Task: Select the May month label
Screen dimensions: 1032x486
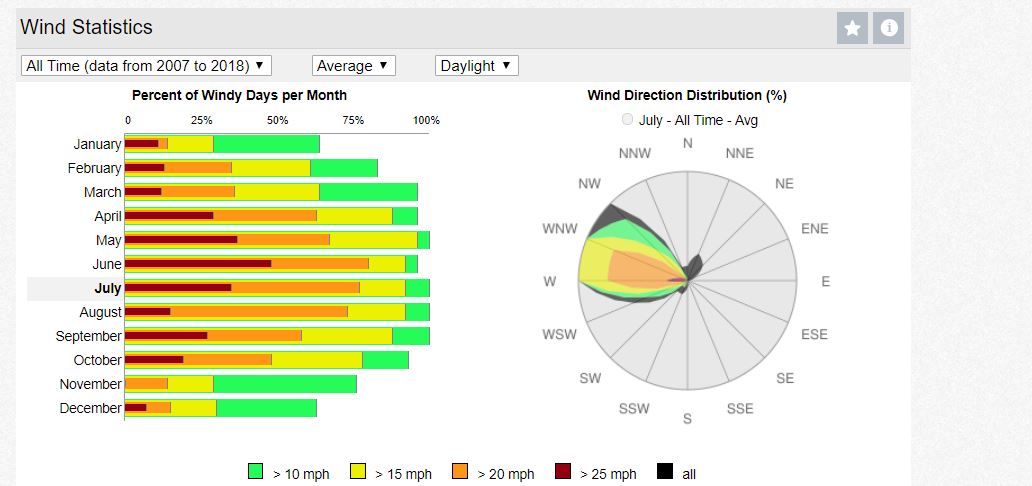Action: (x=109, y=240)
